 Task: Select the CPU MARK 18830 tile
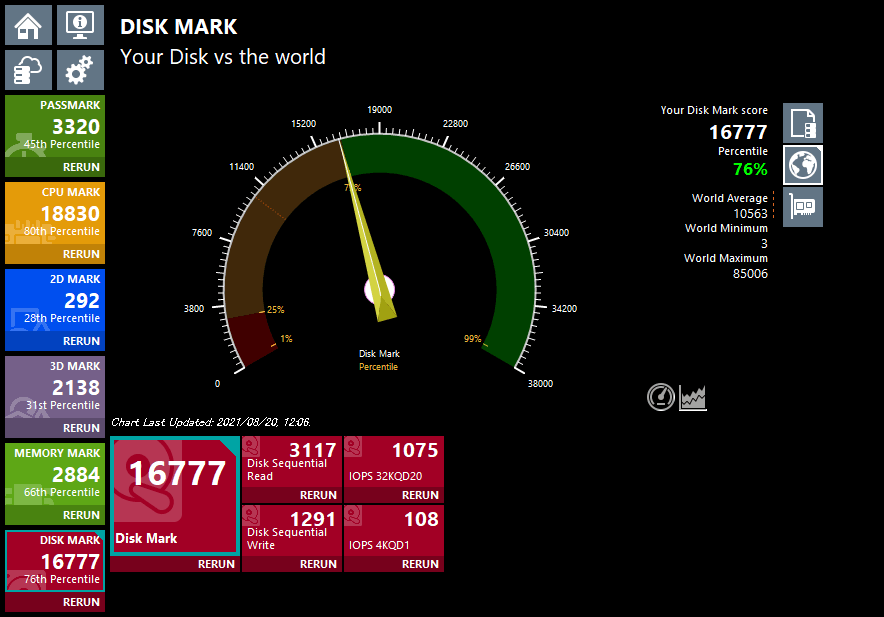(x=55, y=214)
